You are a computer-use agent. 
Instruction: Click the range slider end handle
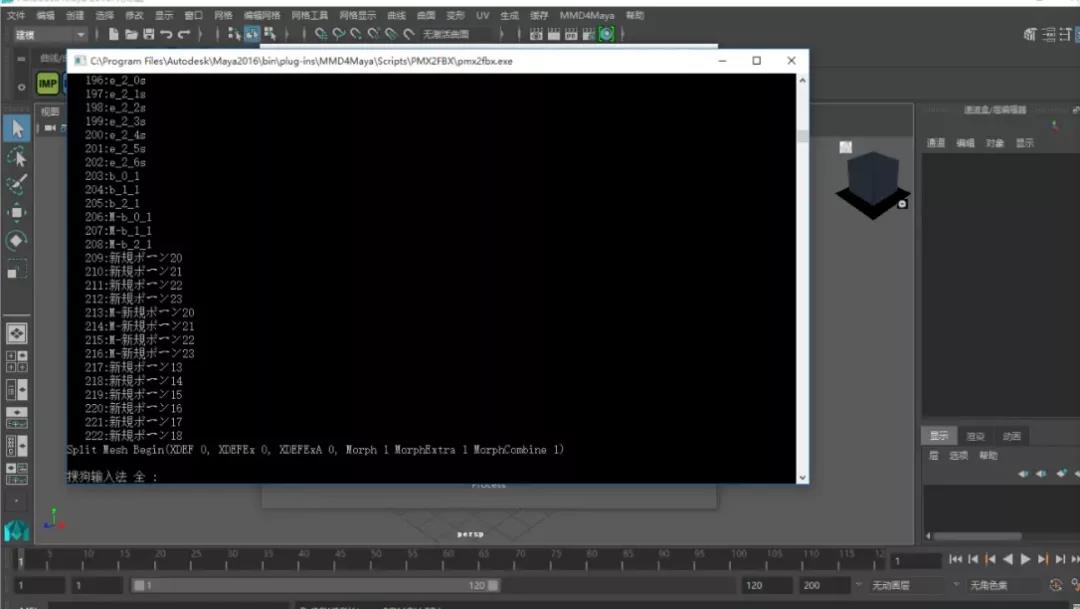tap(493, 585)
